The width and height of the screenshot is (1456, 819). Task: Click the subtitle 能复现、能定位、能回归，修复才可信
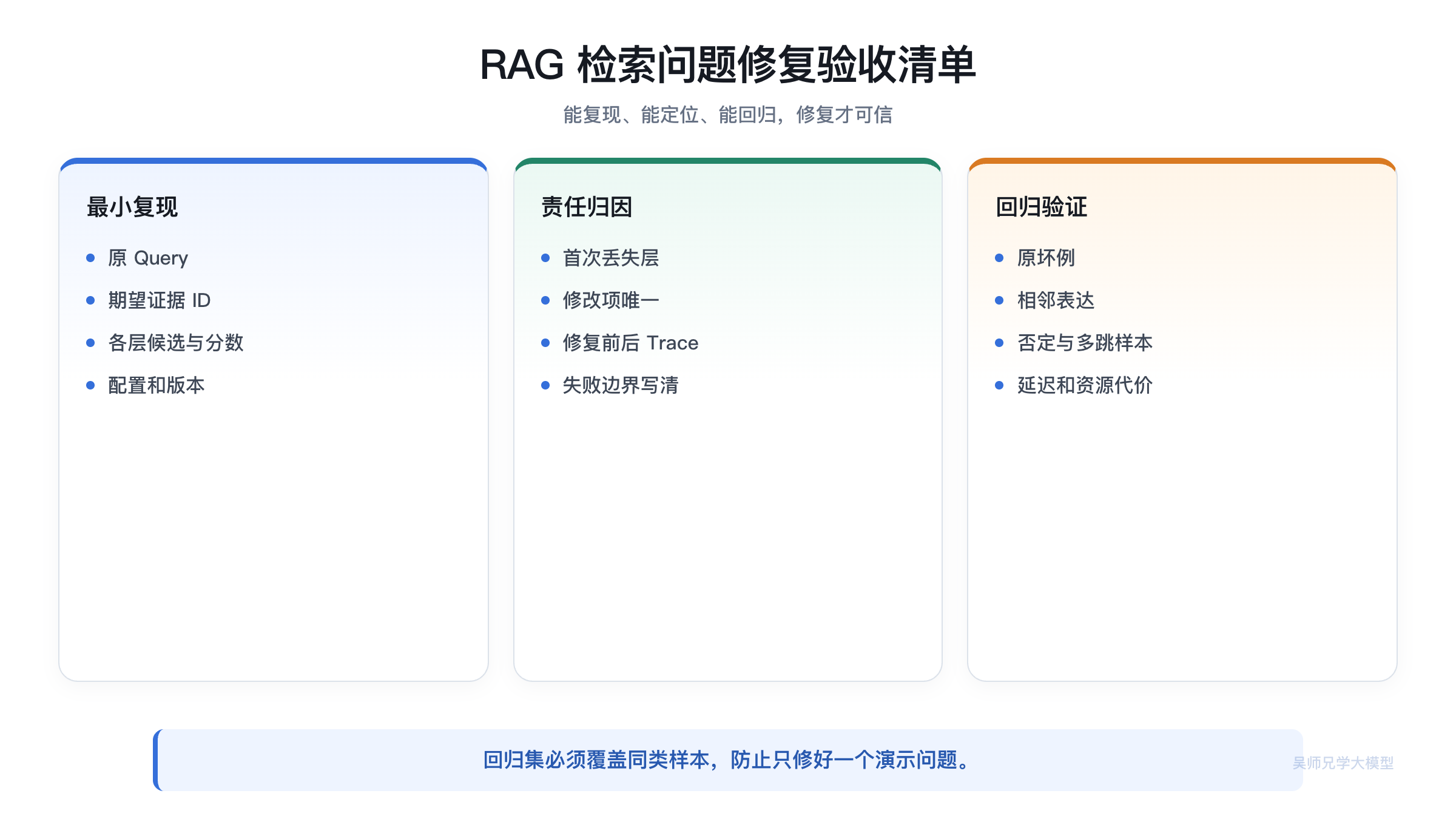pos(727,115)
